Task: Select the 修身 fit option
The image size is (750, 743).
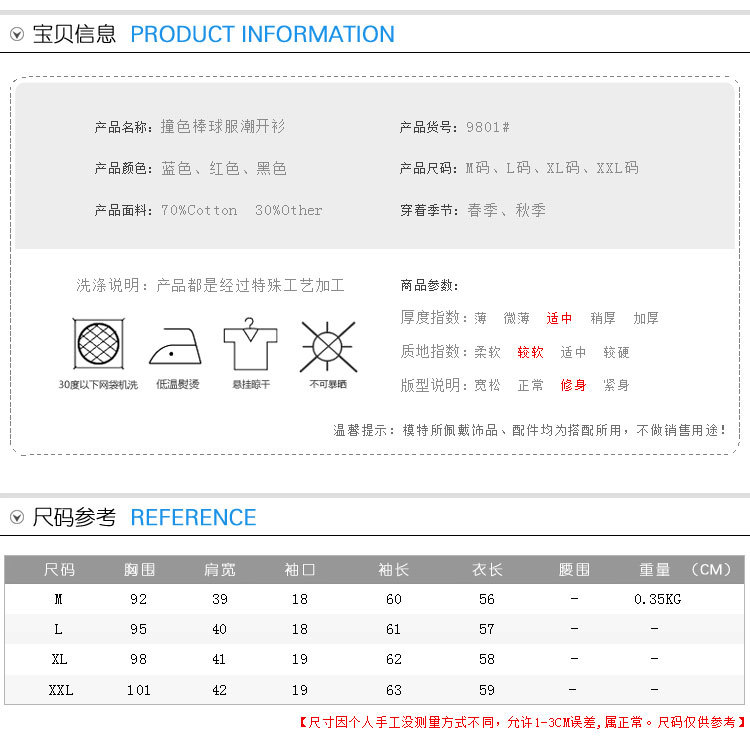Action: point(573,385)
